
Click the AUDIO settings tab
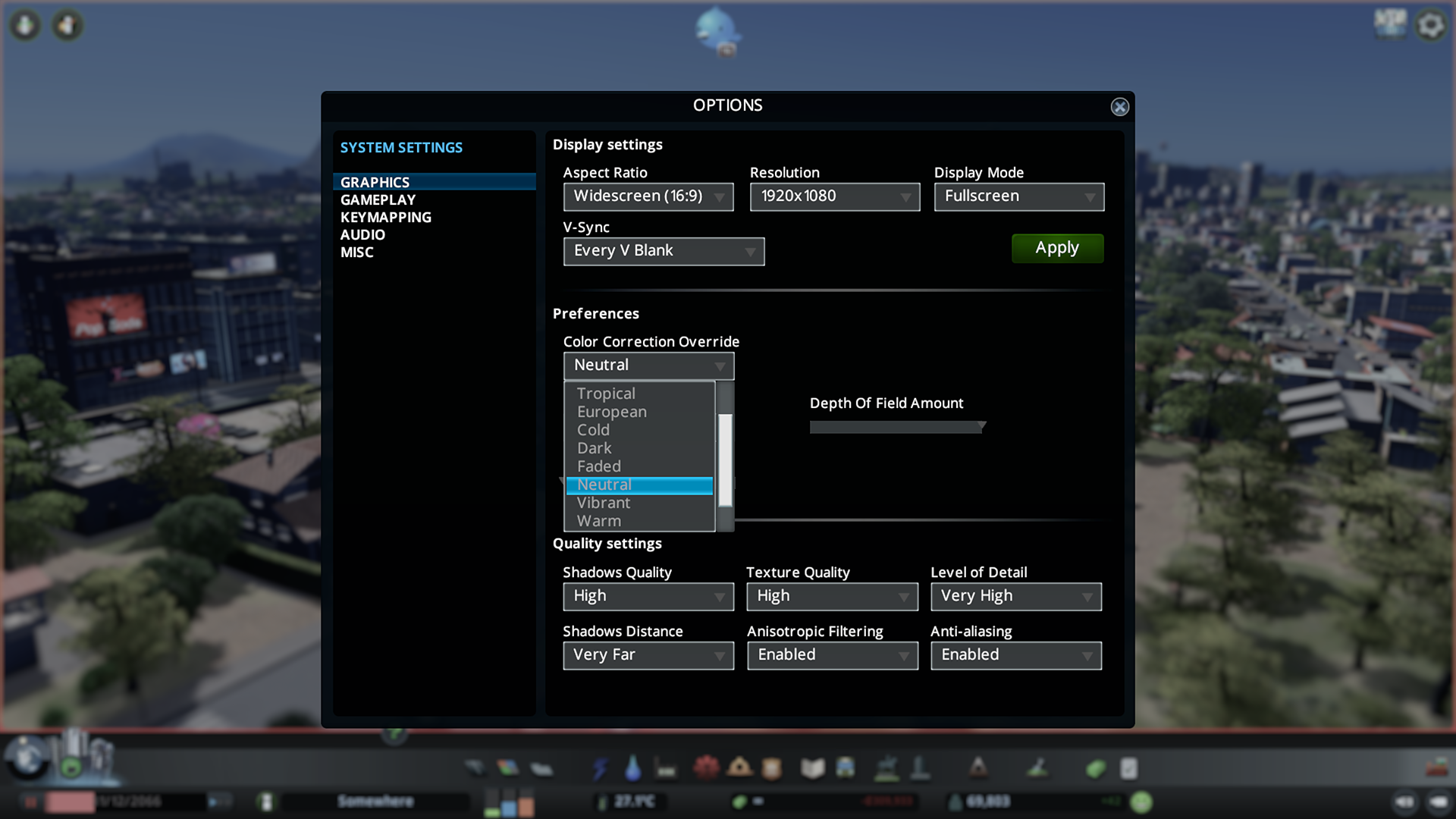[363, 234]
